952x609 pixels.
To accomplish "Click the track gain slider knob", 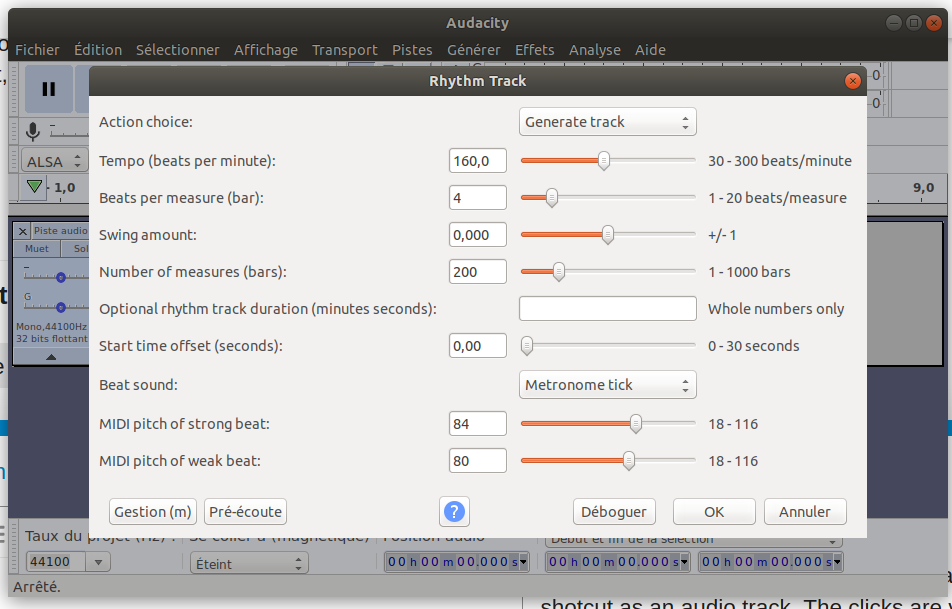I will [x=61, y=277].
